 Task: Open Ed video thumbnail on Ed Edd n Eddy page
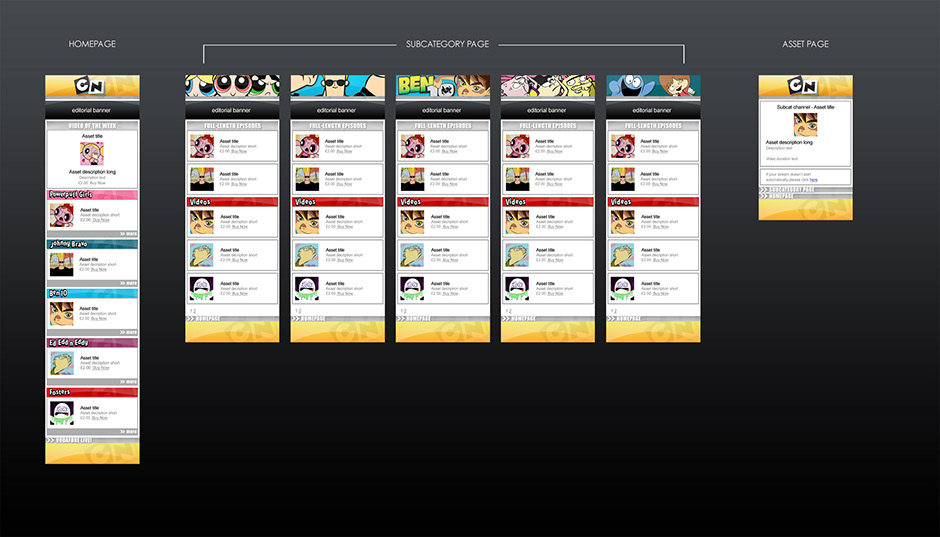pos(517,255)
